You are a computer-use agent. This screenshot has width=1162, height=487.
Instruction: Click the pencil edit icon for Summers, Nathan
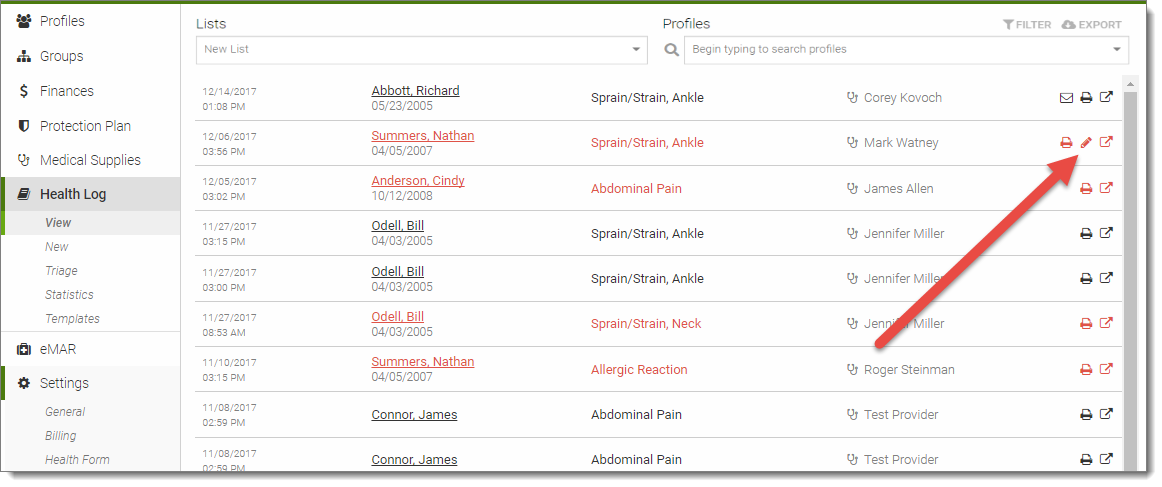click(x=1086, y=142)
